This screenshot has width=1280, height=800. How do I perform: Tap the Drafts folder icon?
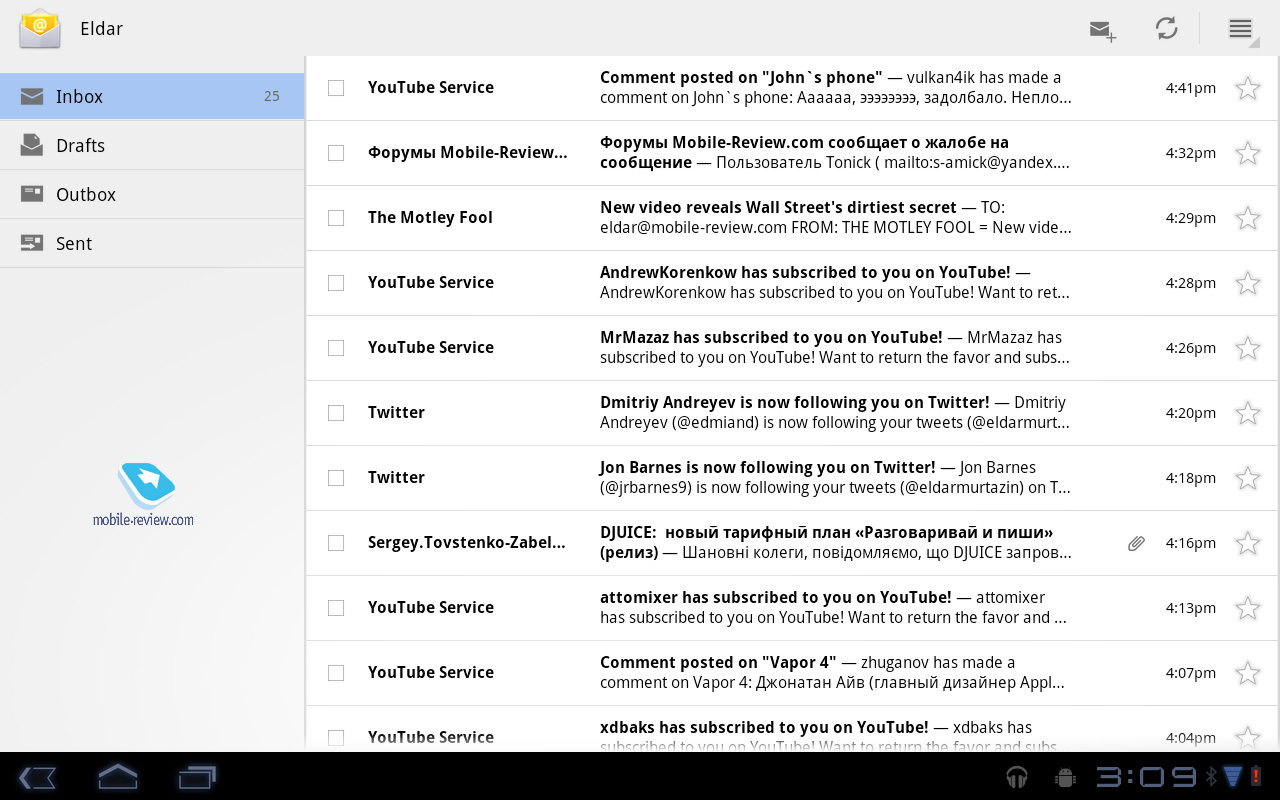(32, 145)
